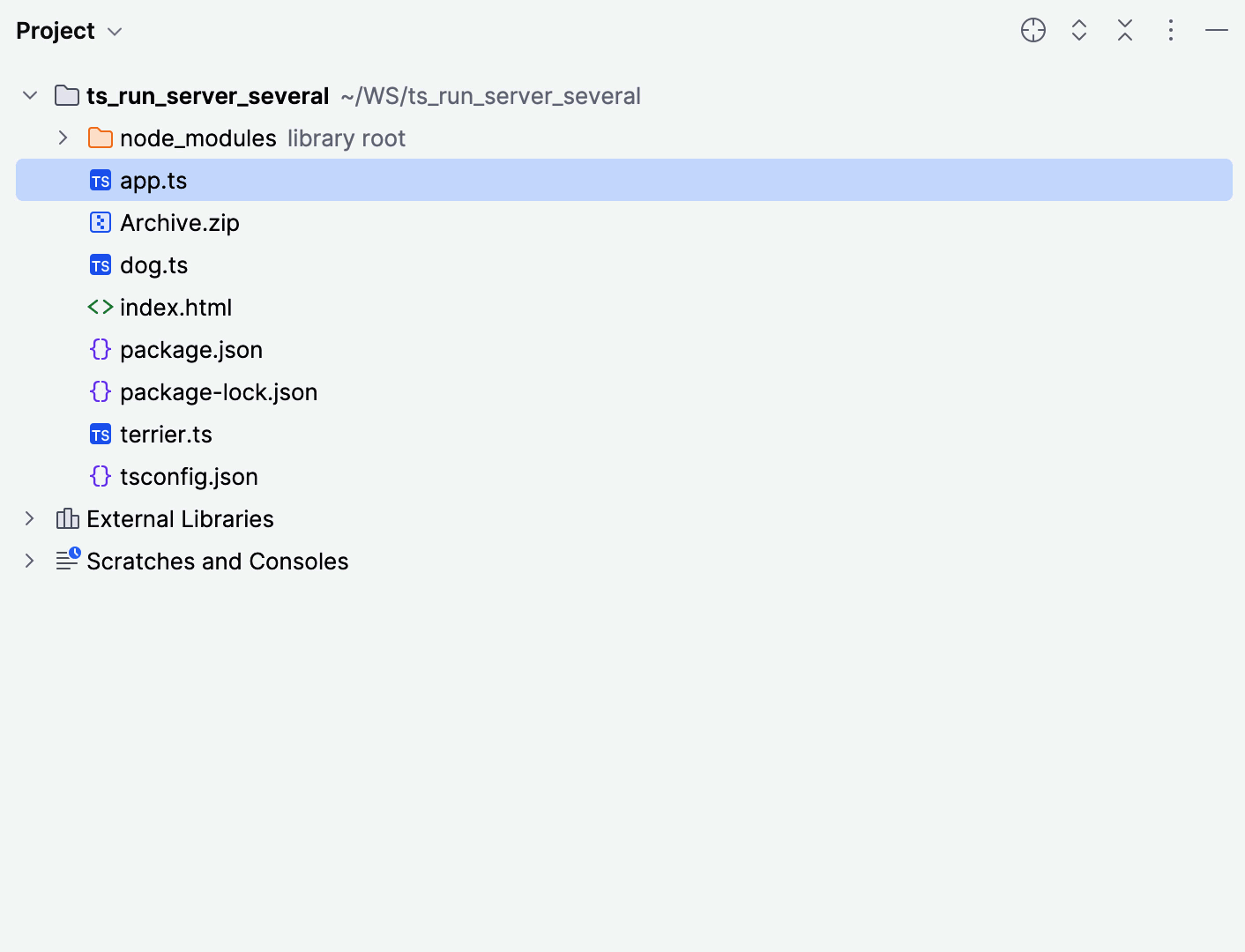1245x952 pixels.
Task: Select the dog.ts file
Action: 154,264
